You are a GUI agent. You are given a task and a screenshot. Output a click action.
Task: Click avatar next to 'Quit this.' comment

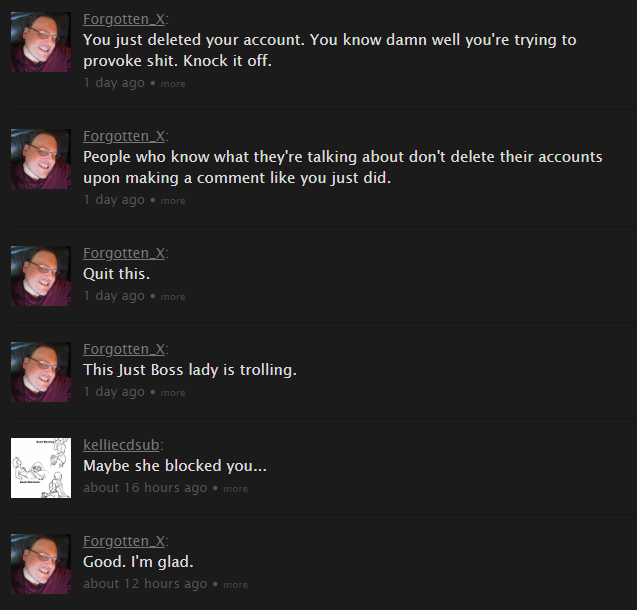coord(41,276)
